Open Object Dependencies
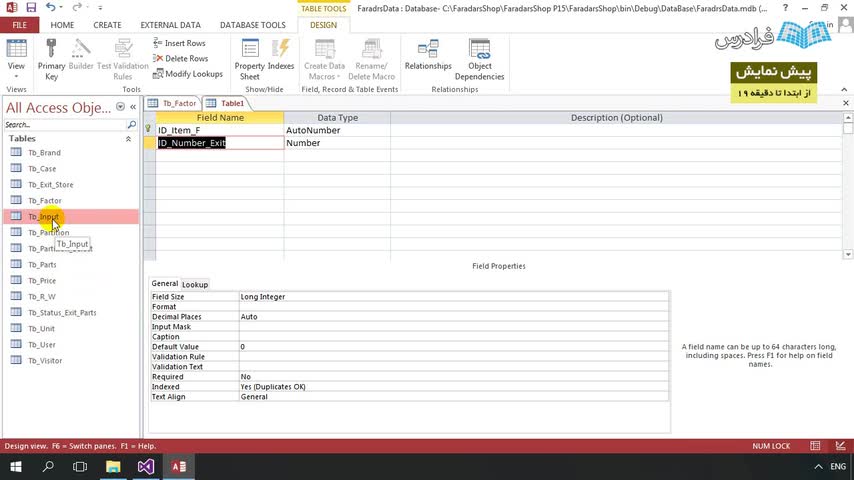 [x=479, y=60]
